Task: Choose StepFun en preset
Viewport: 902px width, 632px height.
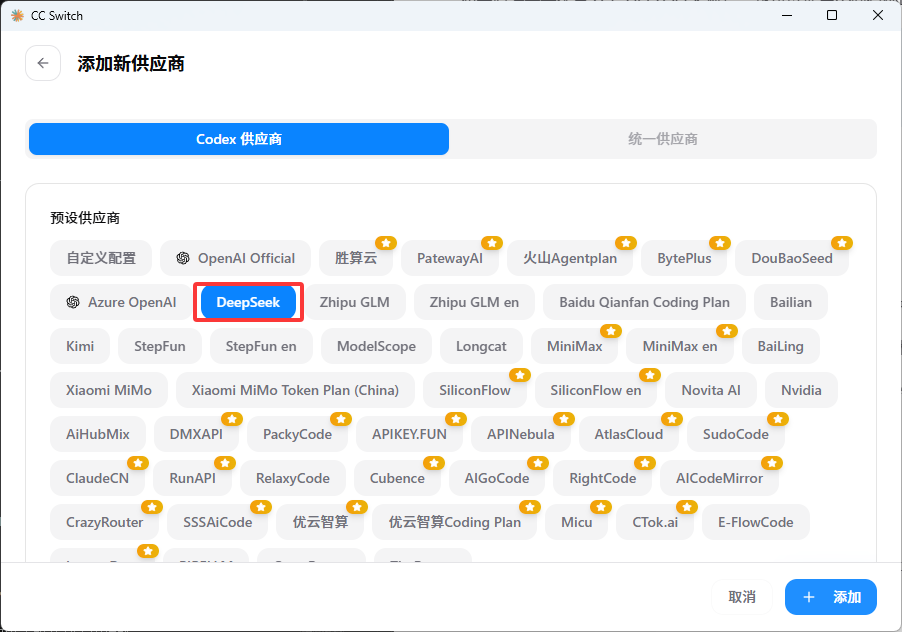Action: pos(261,346)
